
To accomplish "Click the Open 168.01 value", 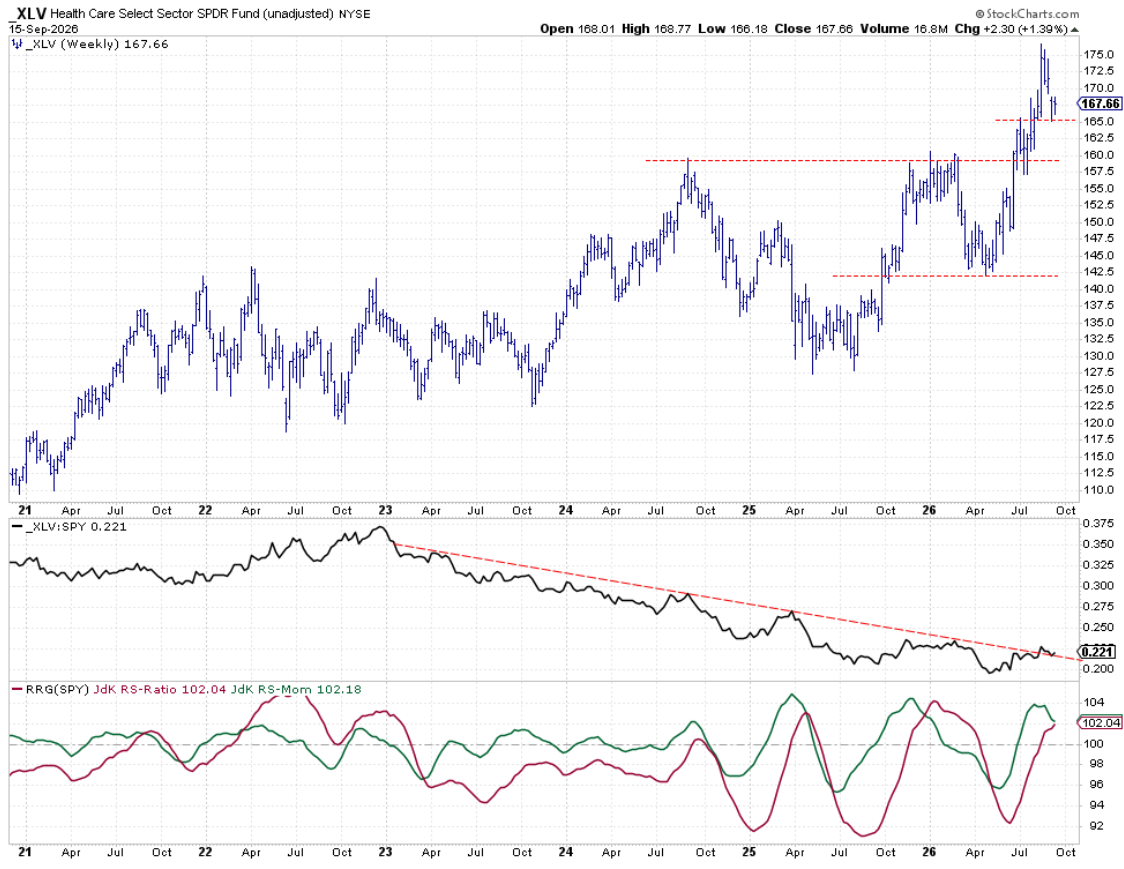I will (x=577, y=29).
